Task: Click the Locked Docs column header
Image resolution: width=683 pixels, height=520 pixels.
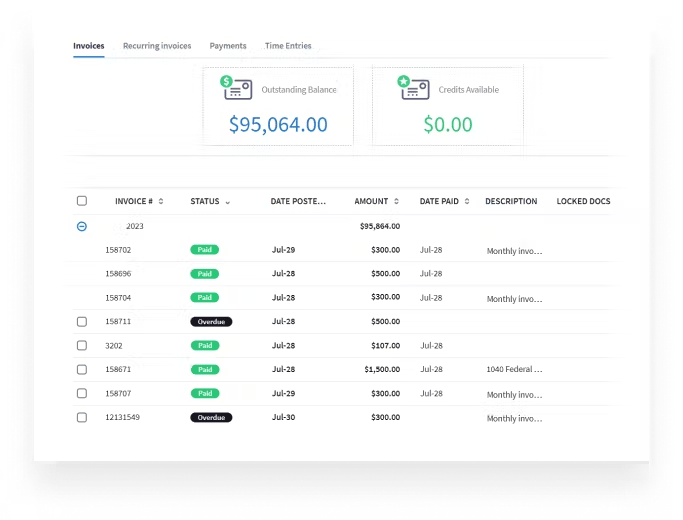Action: (x=583, y=201)
